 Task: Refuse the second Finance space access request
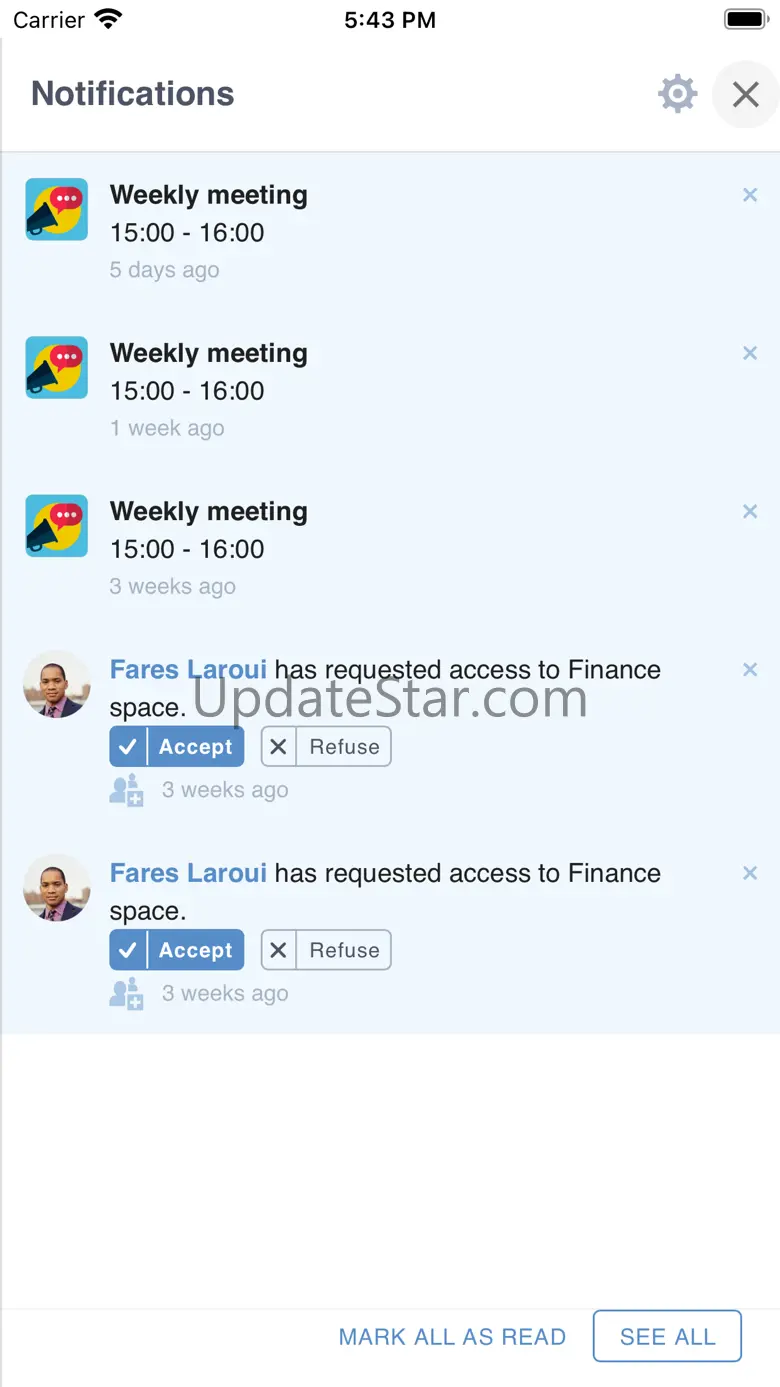(326, 950)
